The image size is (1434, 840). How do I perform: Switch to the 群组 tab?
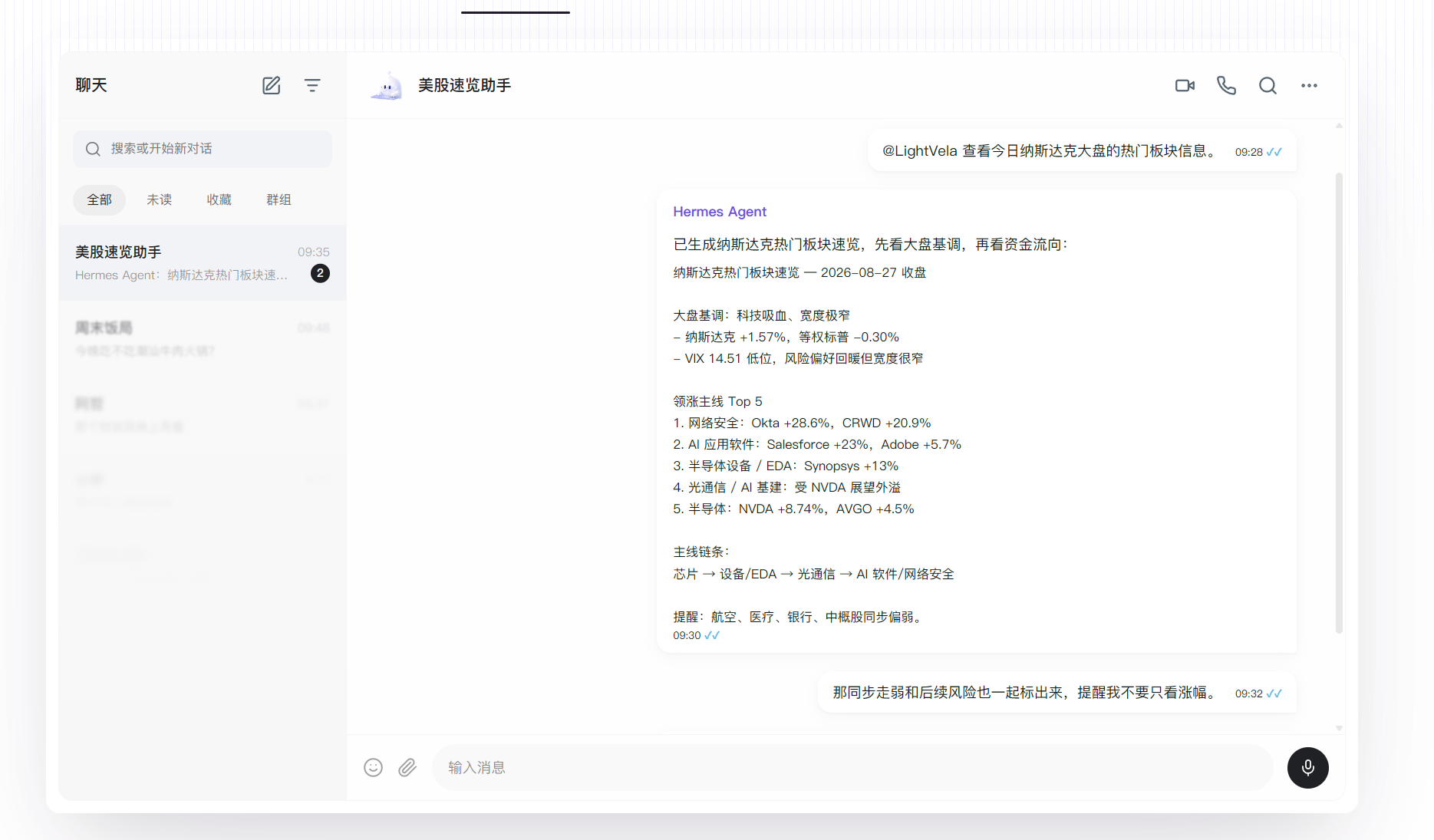coord(279,199)
